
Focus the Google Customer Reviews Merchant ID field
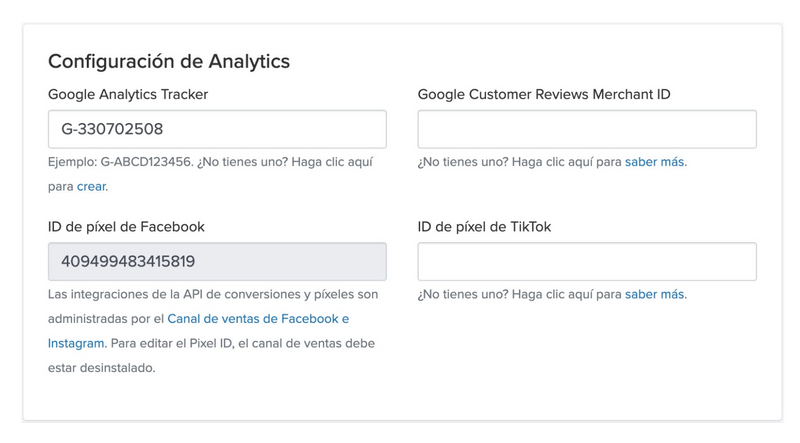(x=586, y=129)
